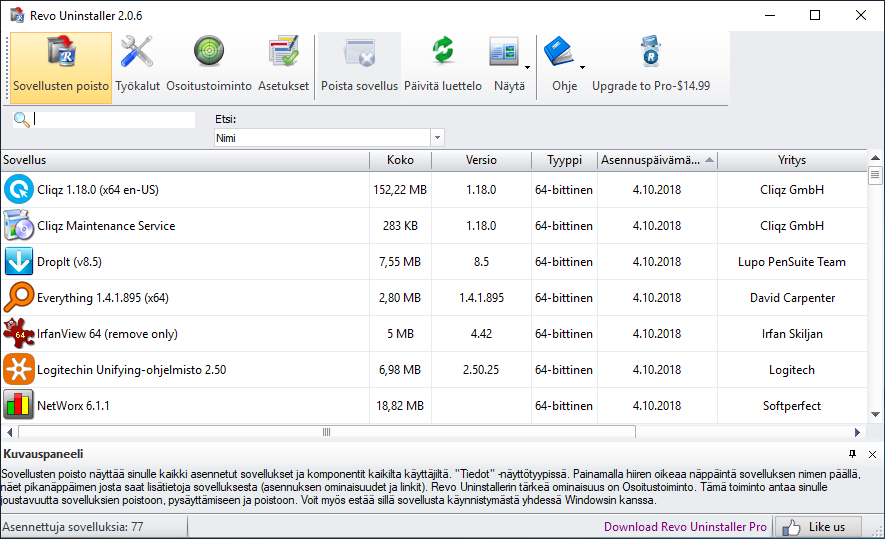Screen dimensions: 885x539
Task: Open the Etsi Nimi combo box
Action: pyautogui.click(x=329, y=138)
